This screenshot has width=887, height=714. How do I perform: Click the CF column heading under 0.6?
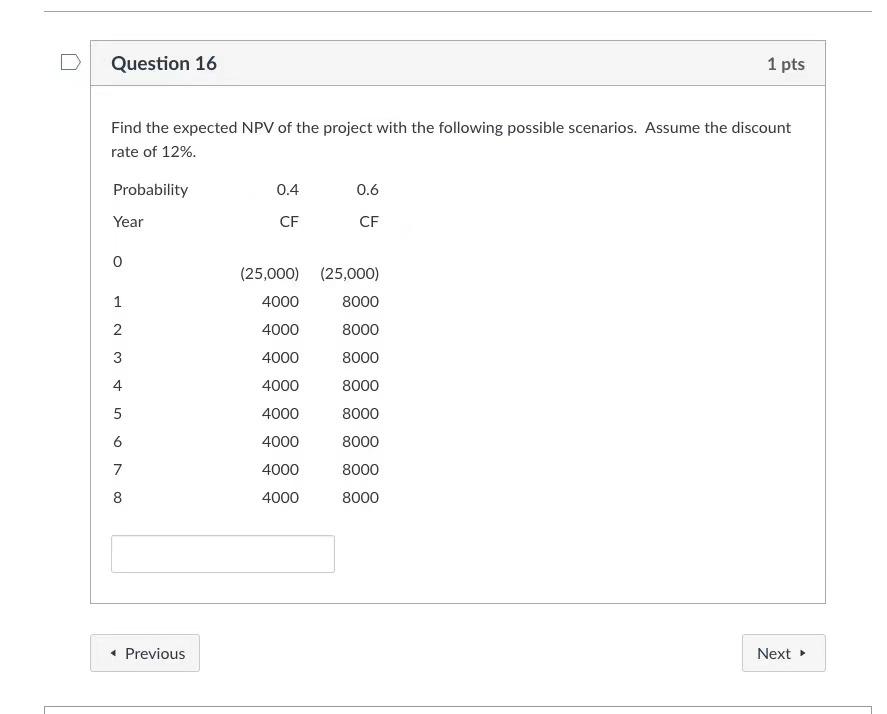(x=369, y=221)
